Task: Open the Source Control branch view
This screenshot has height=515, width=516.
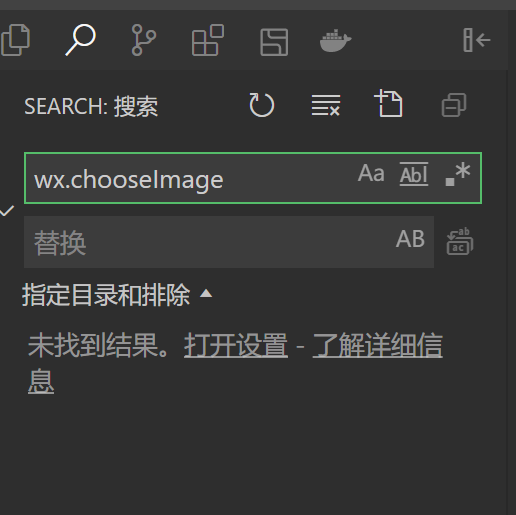Action: pyautogui.click(x=144, y=40)
